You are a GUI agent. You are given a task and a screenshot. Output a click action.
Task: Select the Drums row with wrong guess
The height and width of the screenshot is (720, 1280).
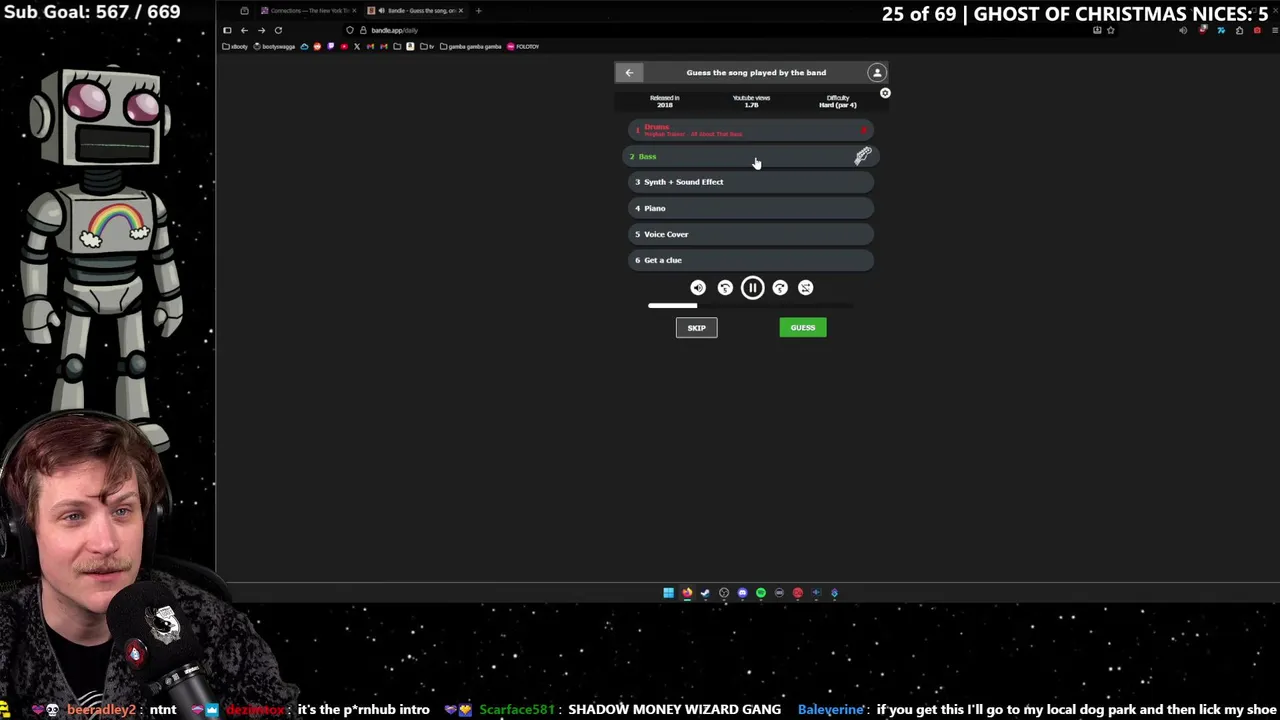click(751, 130)
